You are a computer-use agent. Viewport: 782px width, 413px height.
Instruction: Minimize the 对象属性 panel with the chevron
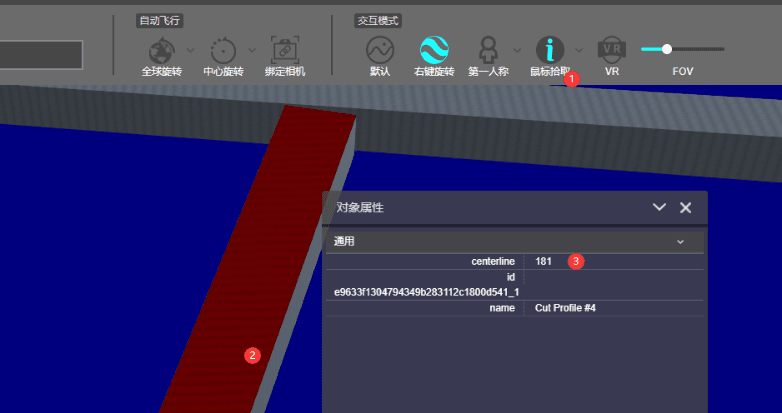659,207
